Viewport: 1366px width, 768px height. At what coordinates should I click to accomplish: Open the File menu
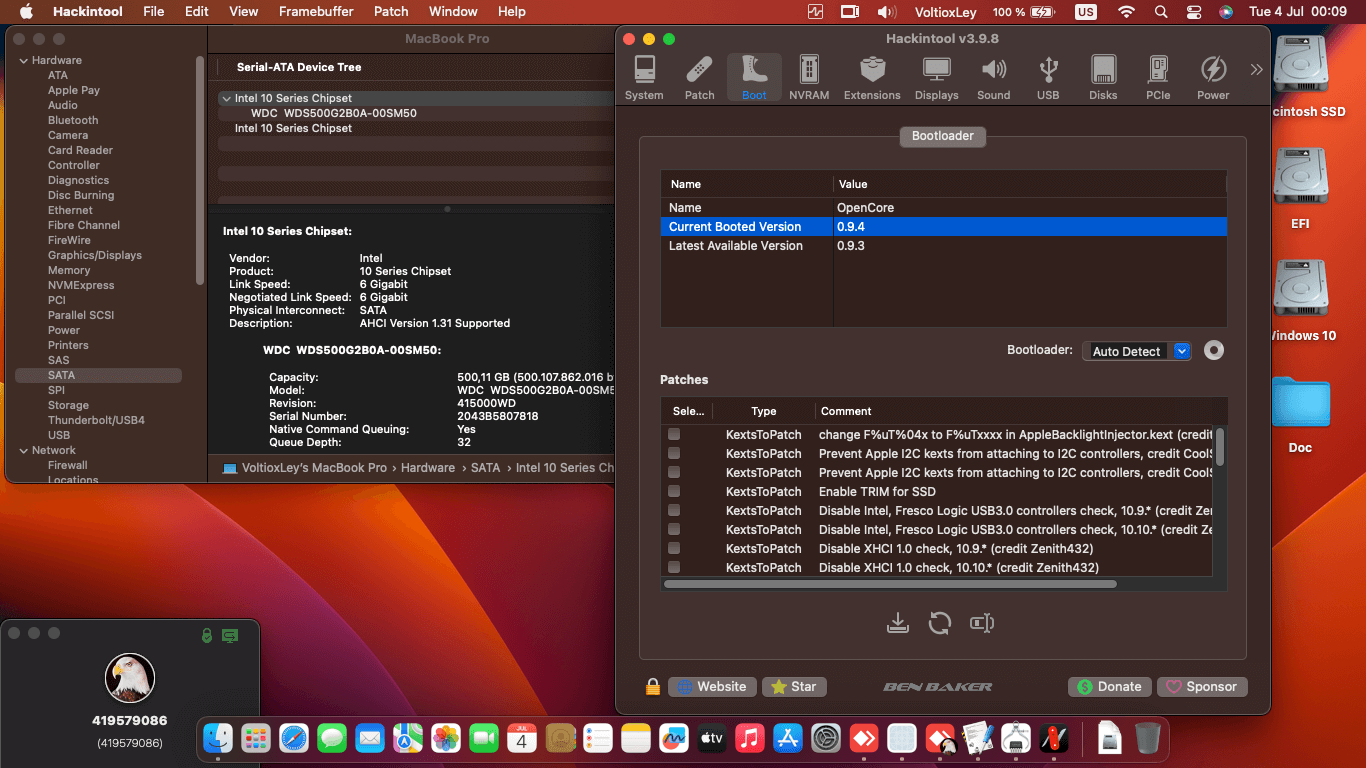coord(154,11)
